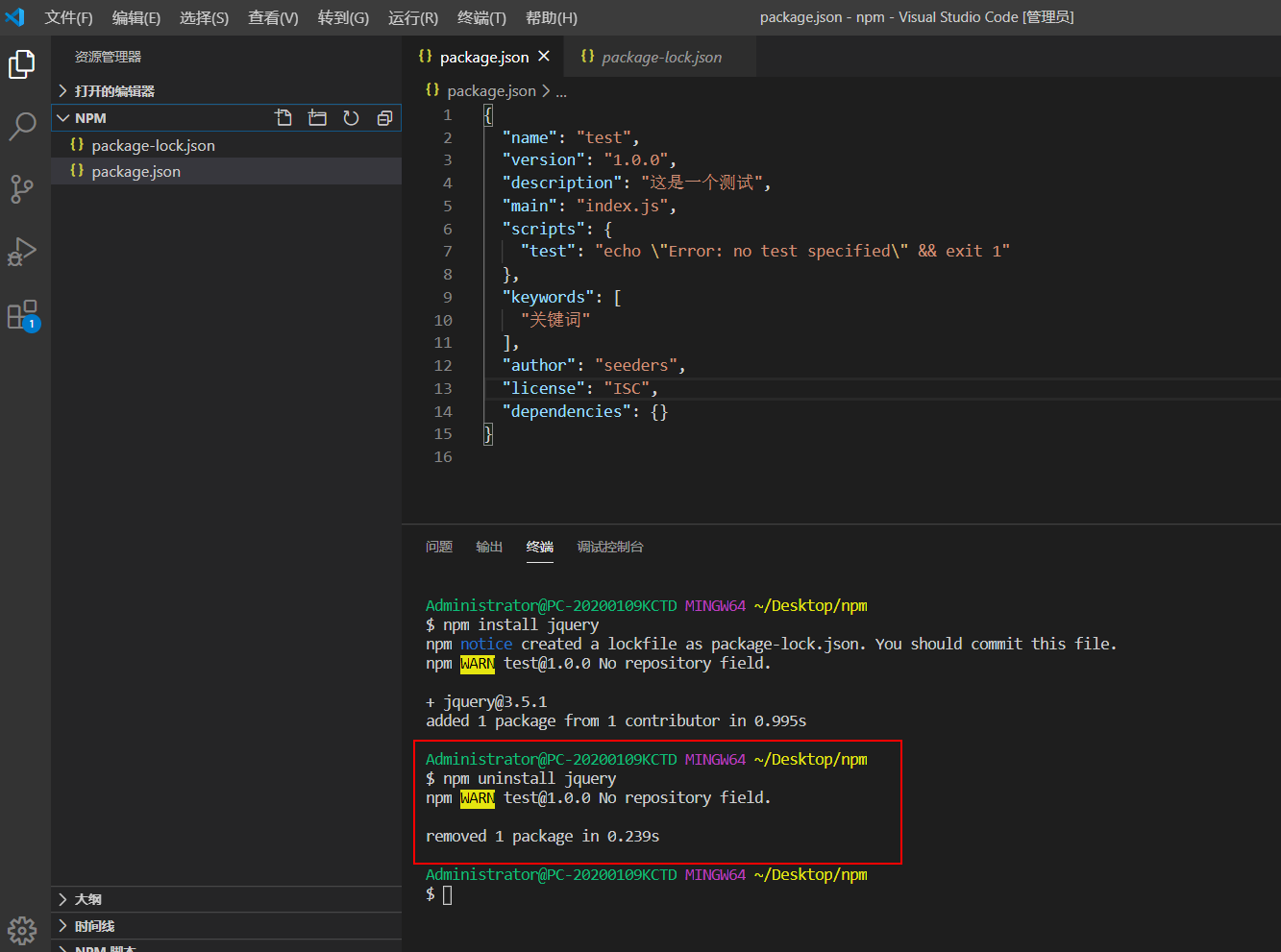Open the 文件(F) menu
This screenshot has width=1281, height=952.
tap(68, 17)
